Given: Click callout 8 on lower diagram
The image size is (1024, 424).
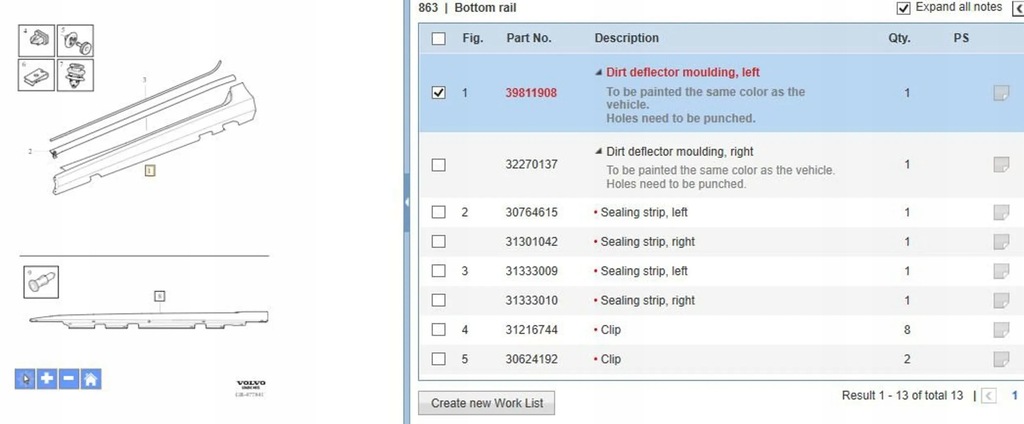Looking at the screenshot, I should 159,296.
